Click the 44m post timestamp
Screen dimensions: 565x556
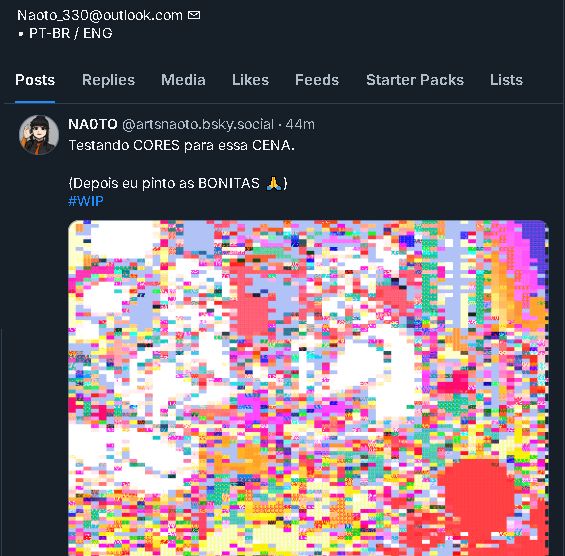point(300,124)
